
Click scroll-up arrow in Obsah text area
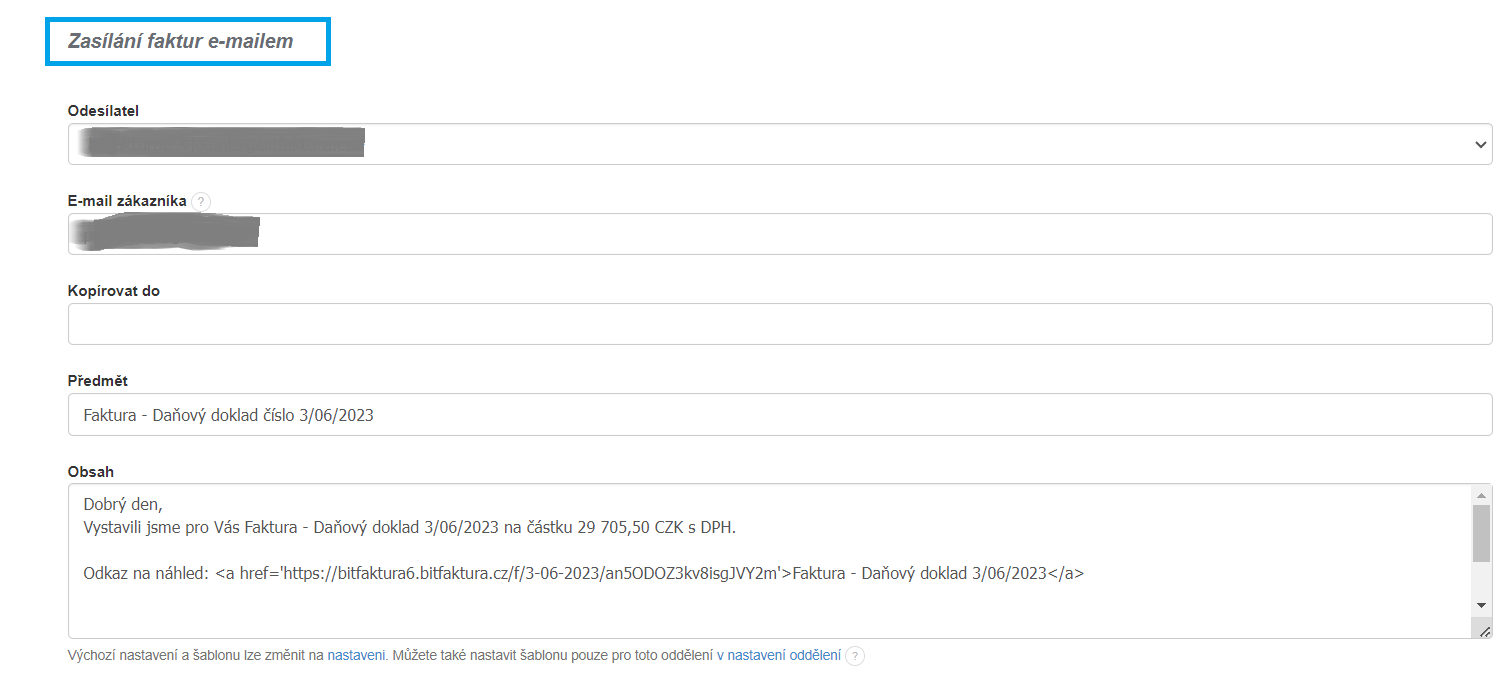[x=1481, y=496]
